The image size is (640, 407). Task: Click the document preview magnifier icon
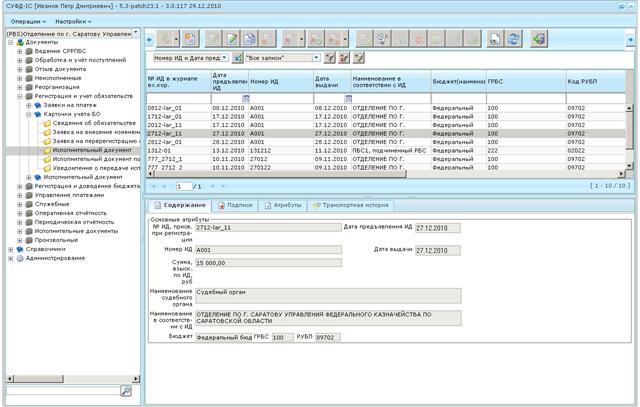(x=495, y=39)
